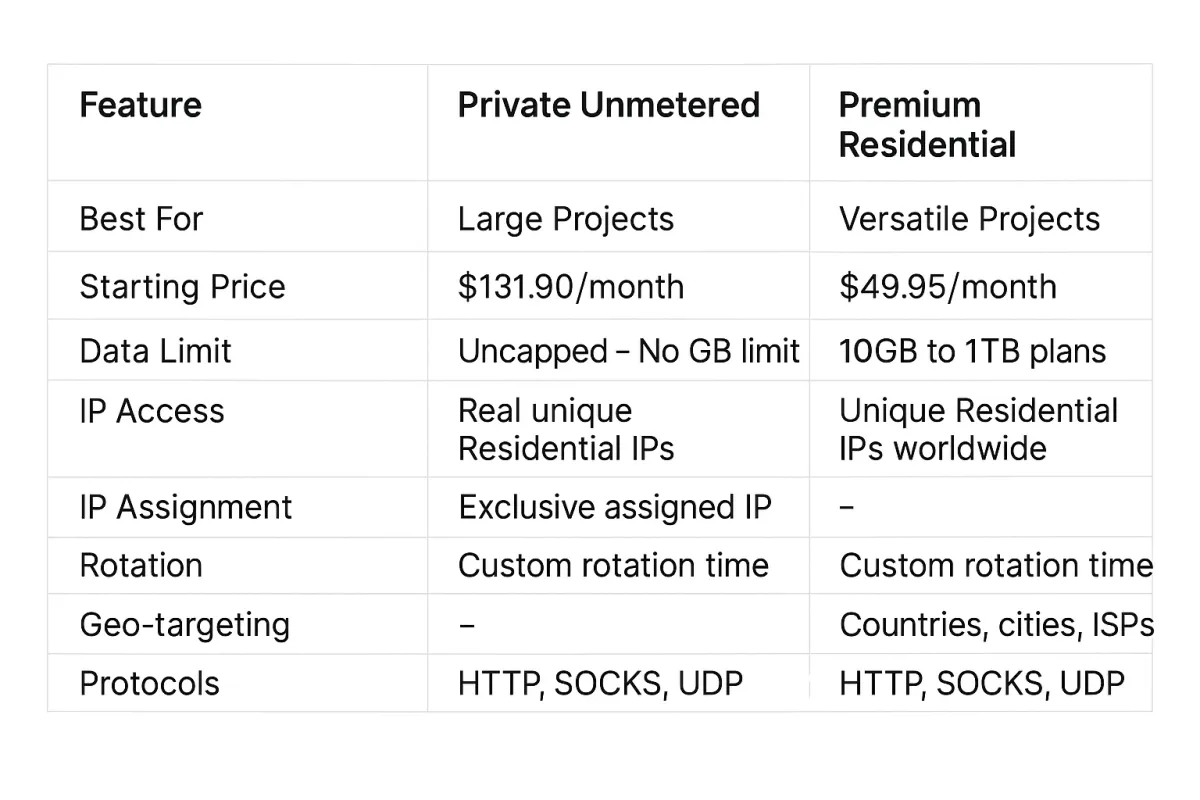Select the Data Limit row label

[155, 351]
